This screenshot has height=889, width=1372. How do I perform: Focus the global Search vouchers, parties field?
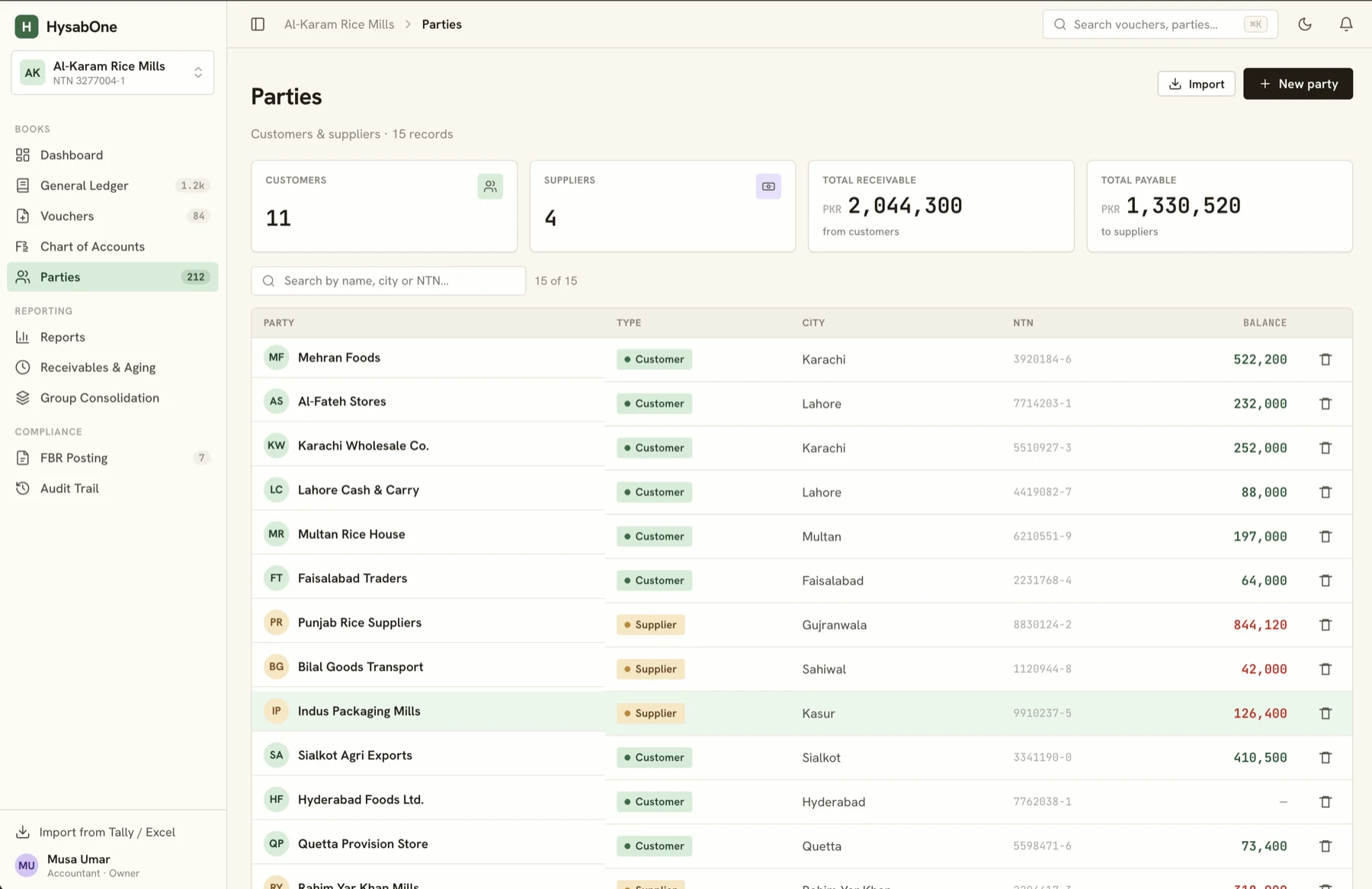1159,24
